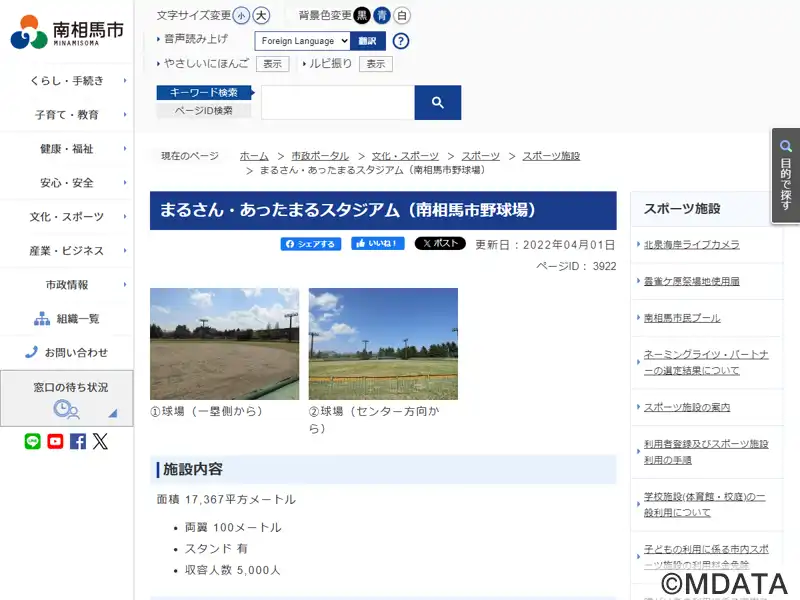
Task: Select small text size 小
Action: [x=242, y=15]
